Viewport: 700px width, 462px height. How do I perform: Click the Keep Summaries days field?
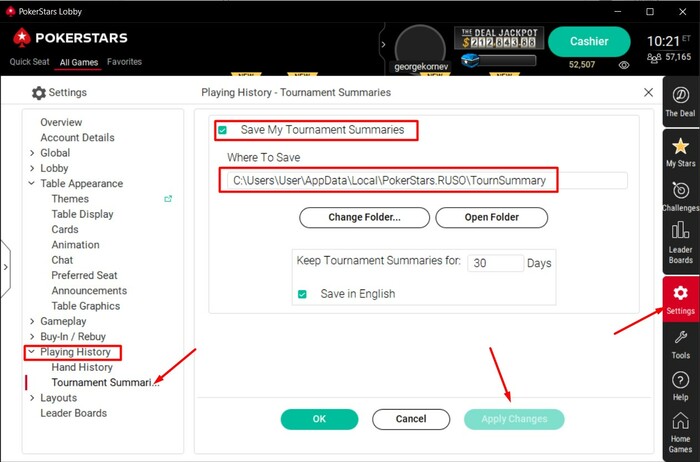point(496,263)
